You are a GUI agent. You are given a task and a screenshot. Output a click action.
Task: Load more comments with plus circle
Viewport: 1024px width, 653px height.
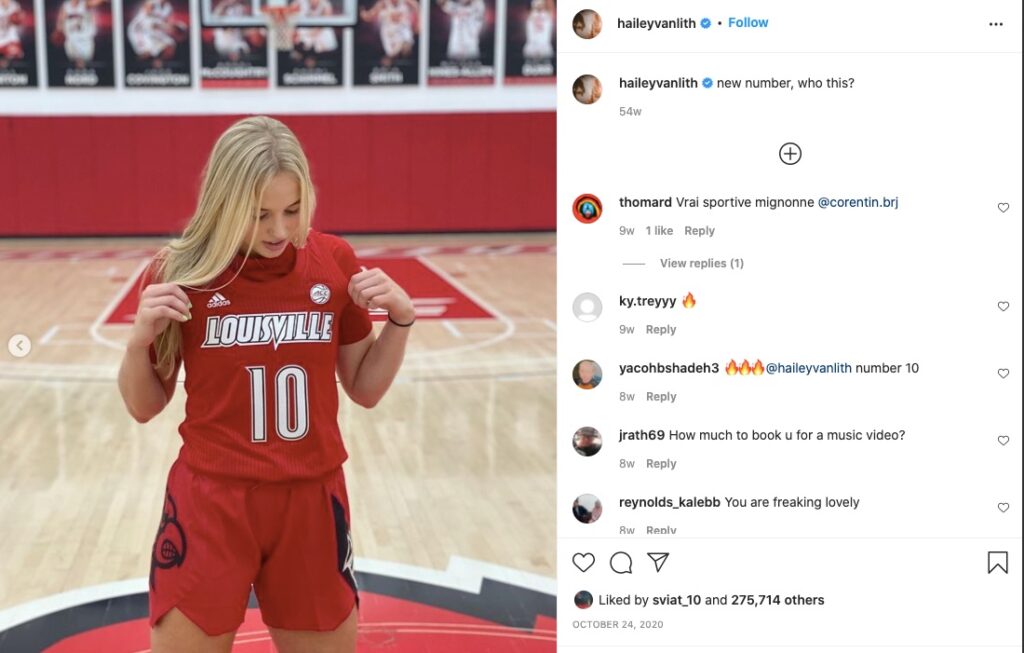(790, 154)
